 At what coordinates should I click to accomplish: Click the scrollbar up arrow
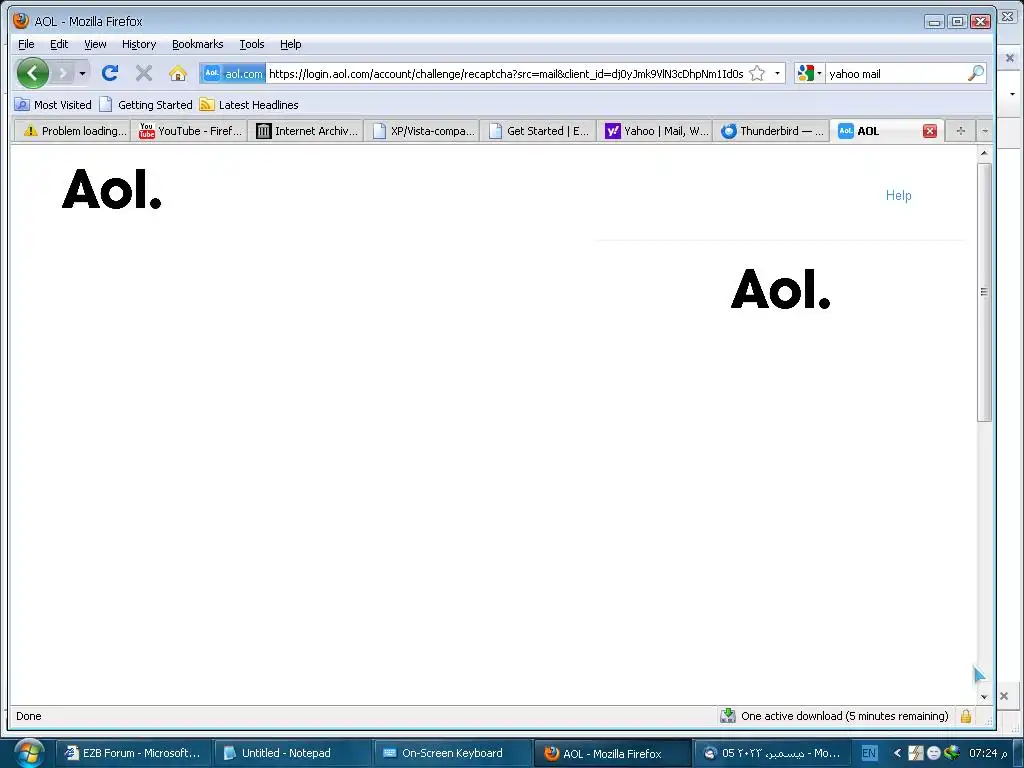(984, 153)
